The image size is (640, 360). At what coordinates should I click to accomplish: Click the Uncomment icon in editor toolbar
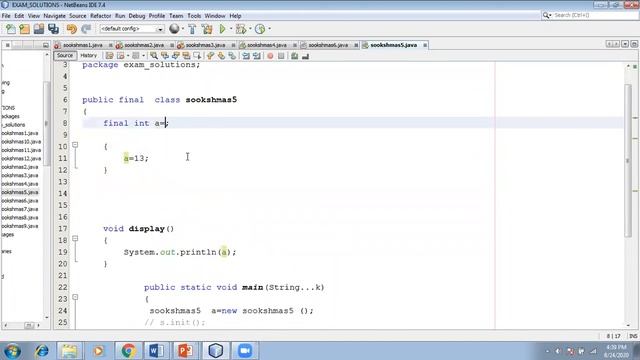coord(305,56)
